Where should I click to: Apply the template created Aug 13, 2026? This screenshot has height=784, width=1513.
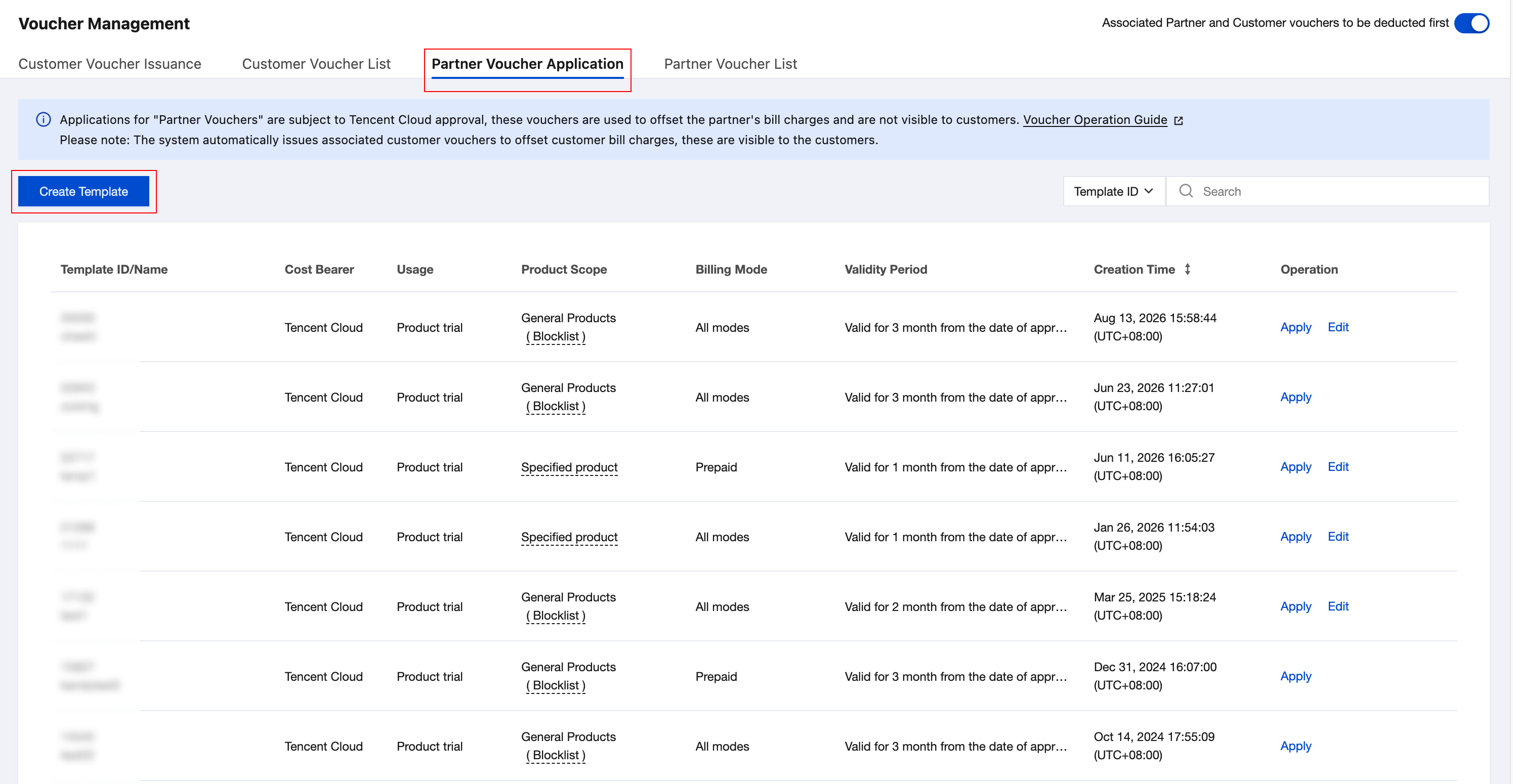coord(1296,327)
